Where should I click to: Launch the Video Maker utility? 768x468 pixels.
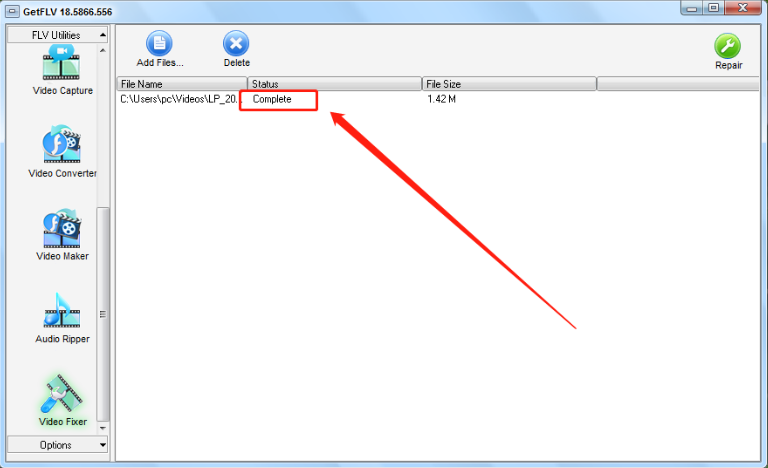[x=62, y=234]
